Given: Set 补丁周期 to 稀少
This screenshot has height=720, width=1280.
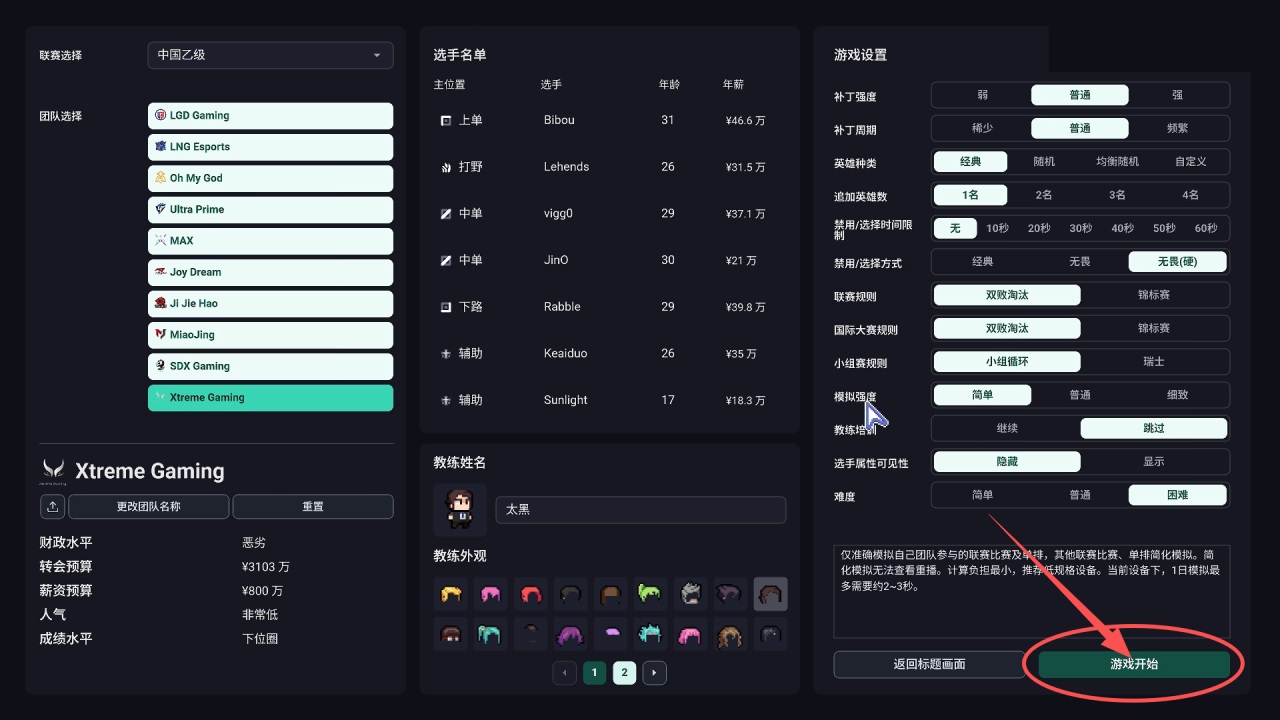Looking at the screenshot, I should pos(982,129).
